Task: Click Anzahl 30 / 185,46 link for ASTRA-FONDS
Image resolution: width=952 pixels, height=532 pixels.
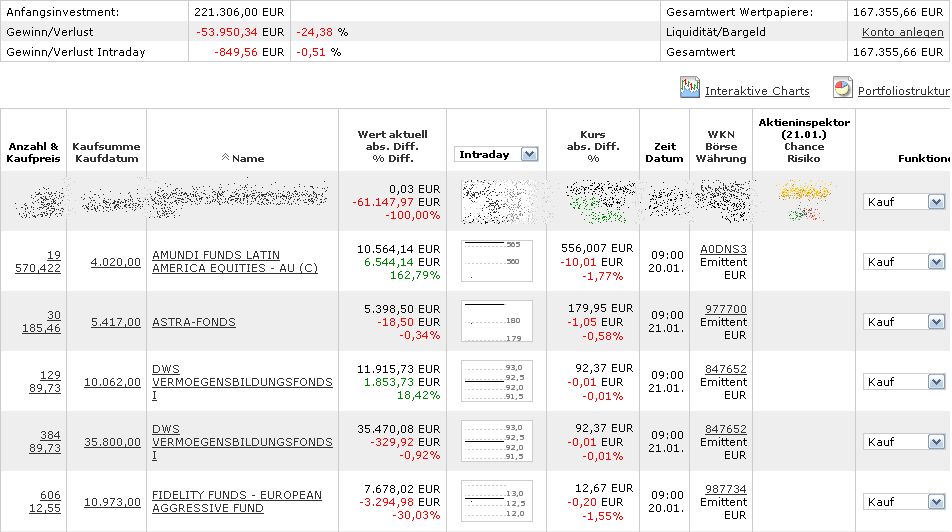Action: click(x=41, y=322)
